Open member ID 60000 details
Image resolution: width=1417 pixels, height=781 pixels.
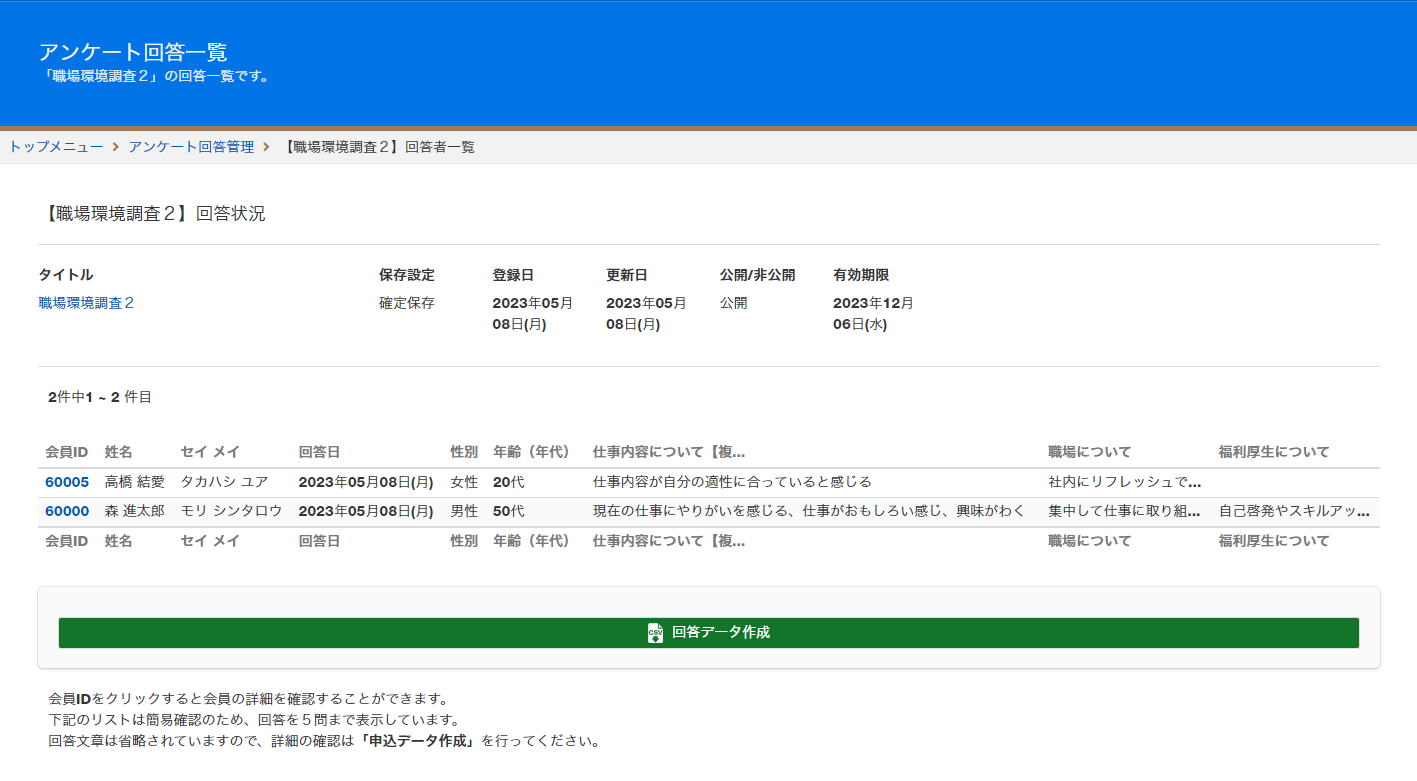pyautogui.click(x=67, y=511)
